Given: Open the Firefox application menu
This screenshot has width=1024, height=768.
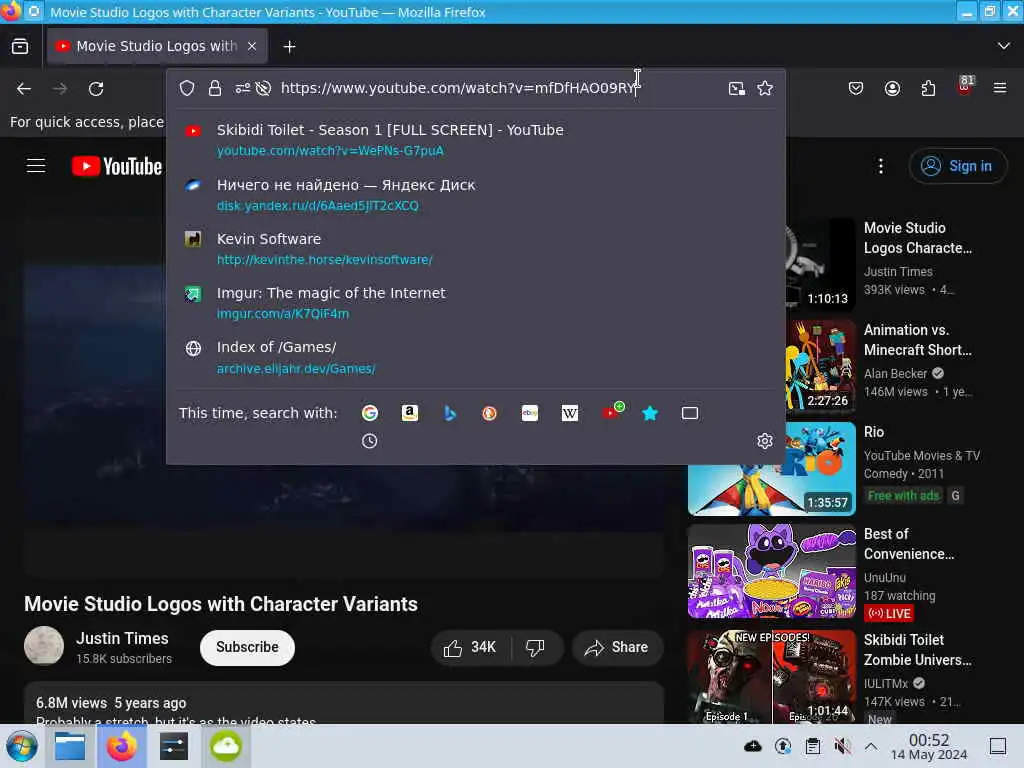Looking at the screenshot, I should pyautogui.click(x=1000, y=88).
